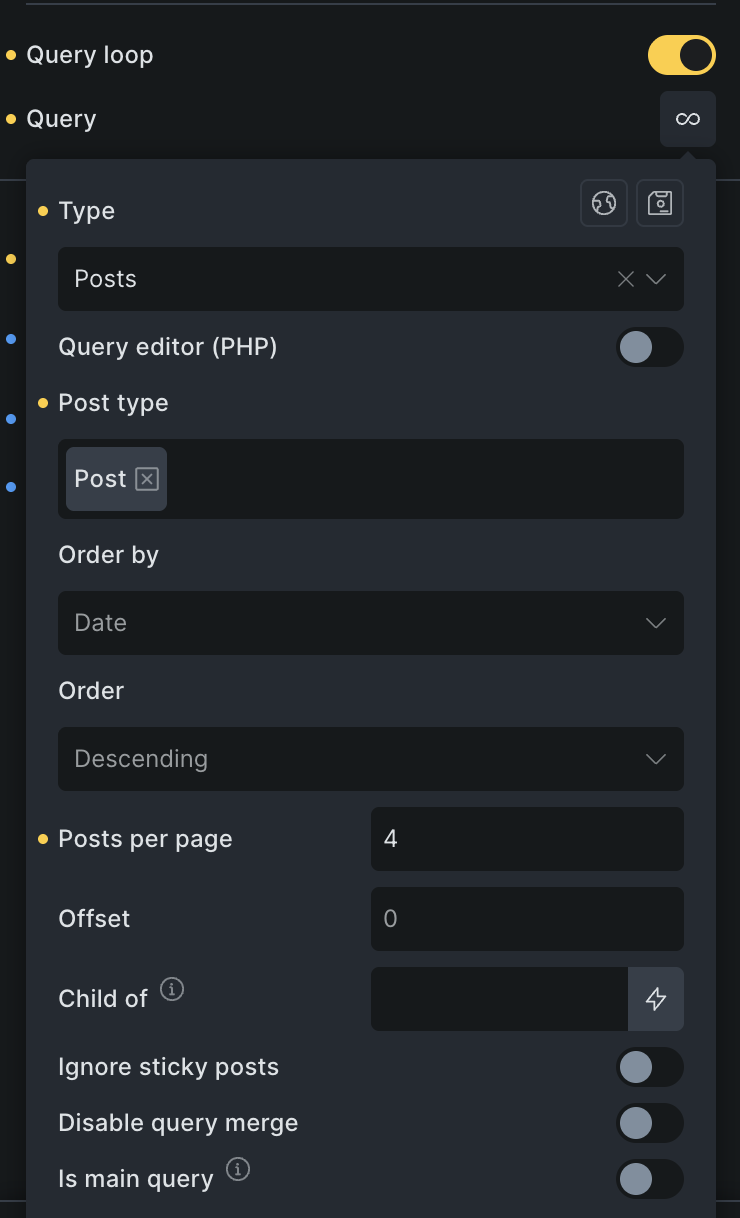740x1218 pixels.
Task: Toggle Disable query merge switch
Action: [x=650, y=1123]
